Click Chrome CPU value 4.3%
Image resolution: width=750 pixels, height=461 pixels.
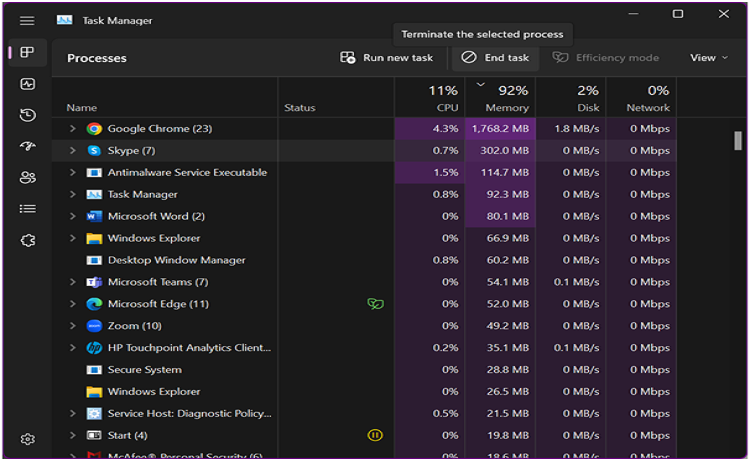click(x=445, y=129)
